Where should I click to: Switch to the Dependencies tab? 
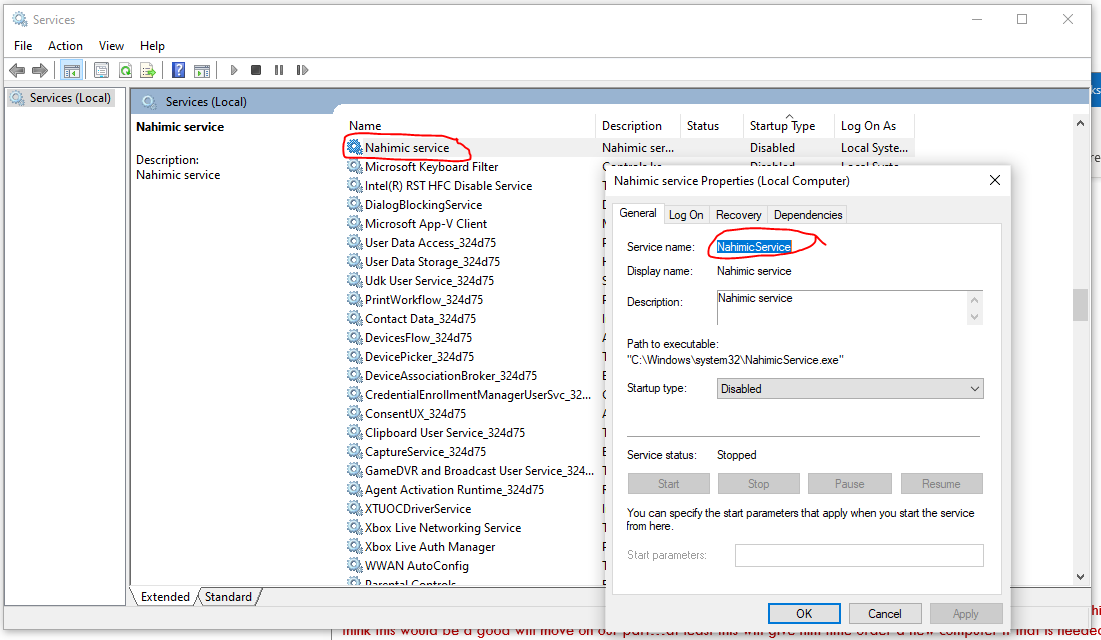coord(807,215)
